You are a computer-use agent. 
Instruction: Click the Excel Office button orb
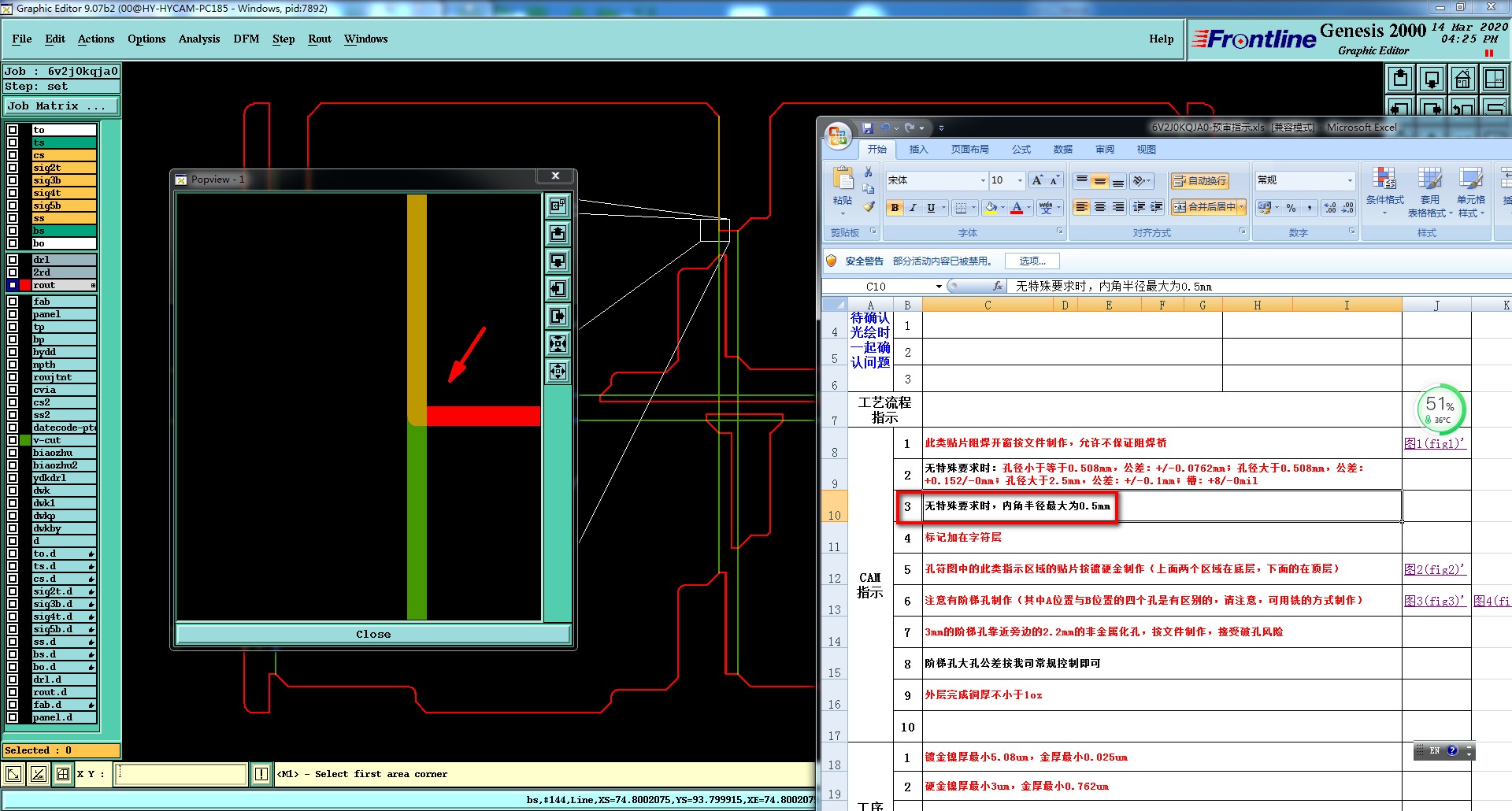click(x=837, y=135)
